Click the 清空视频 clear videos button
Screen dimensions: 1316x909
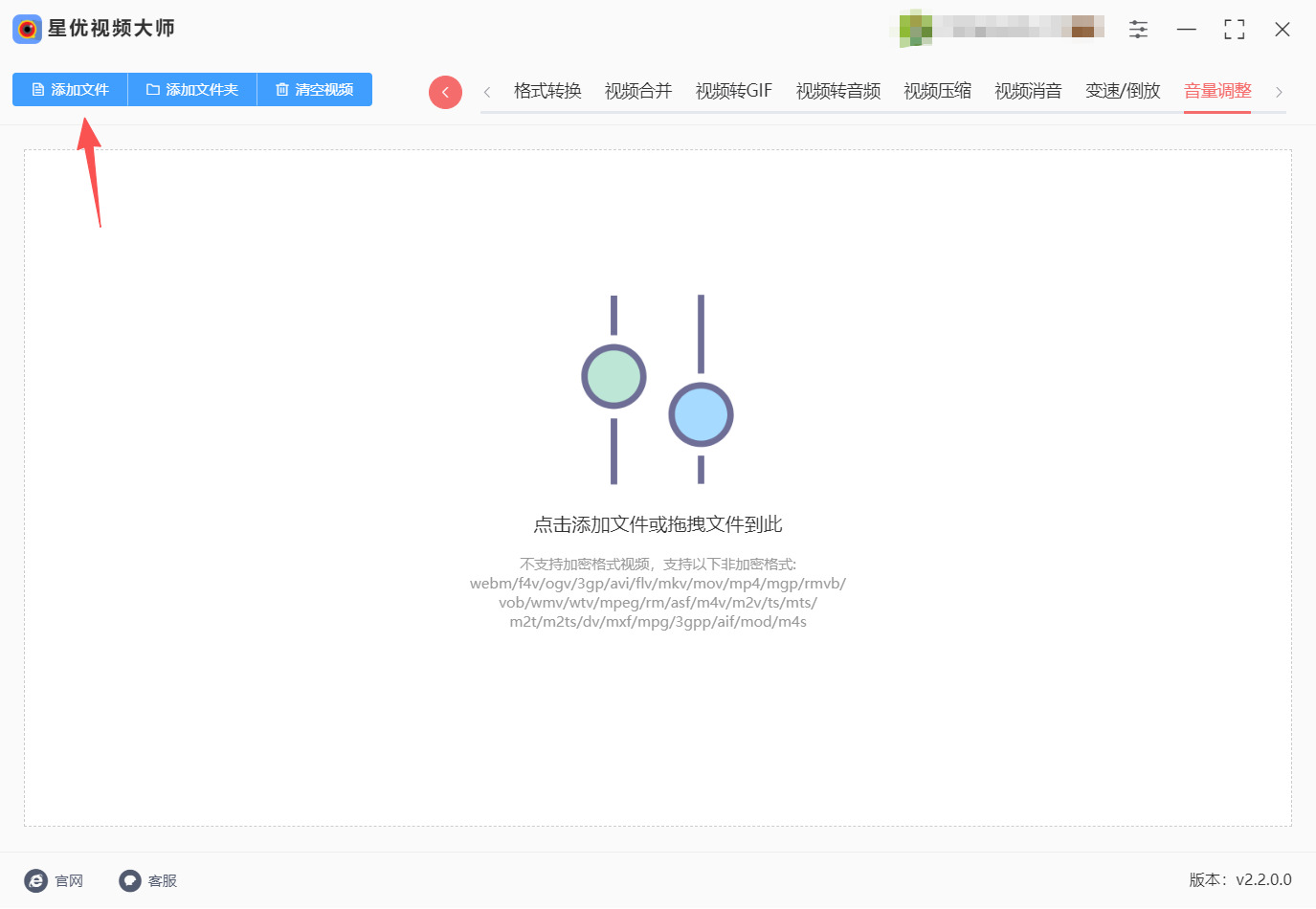[315, 90]
